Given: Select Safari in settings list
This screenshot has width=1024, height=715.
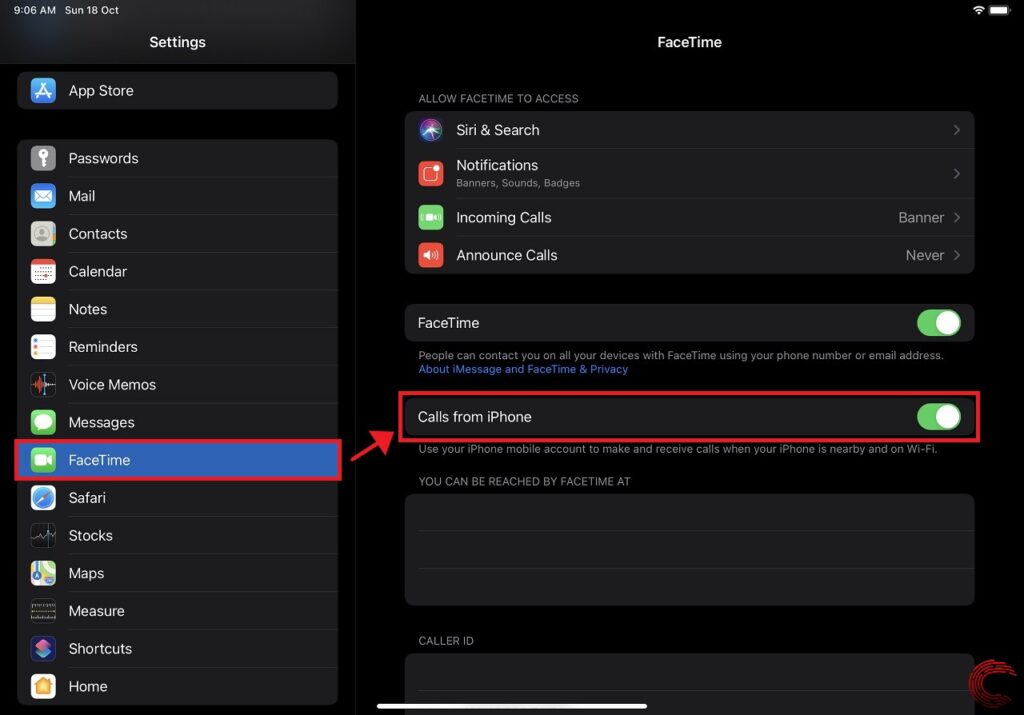Looking at the screenshot, I should (178, 498).
